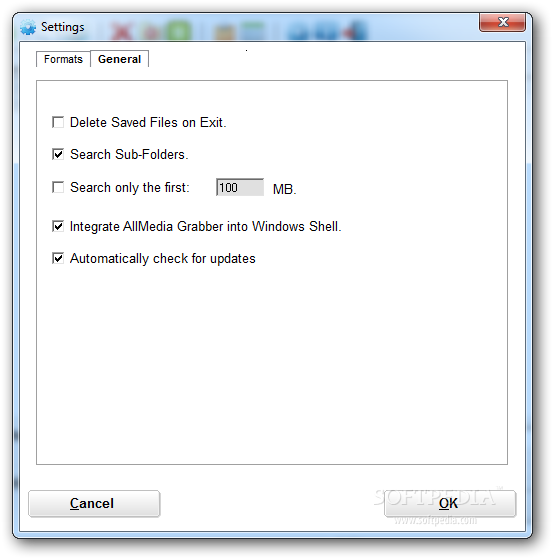Click the 'Automatically check for updates' label text
Screen dimensions: 553x559
click(163, 259)
